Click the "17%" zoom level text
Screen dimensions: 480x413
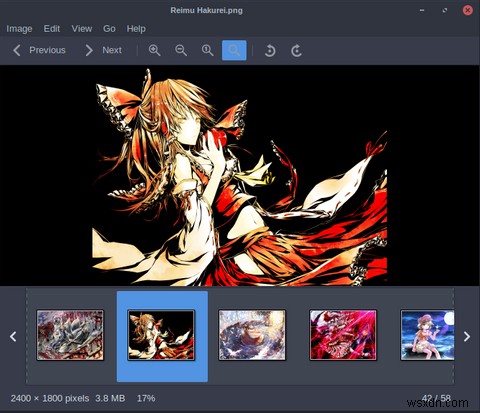146,398
